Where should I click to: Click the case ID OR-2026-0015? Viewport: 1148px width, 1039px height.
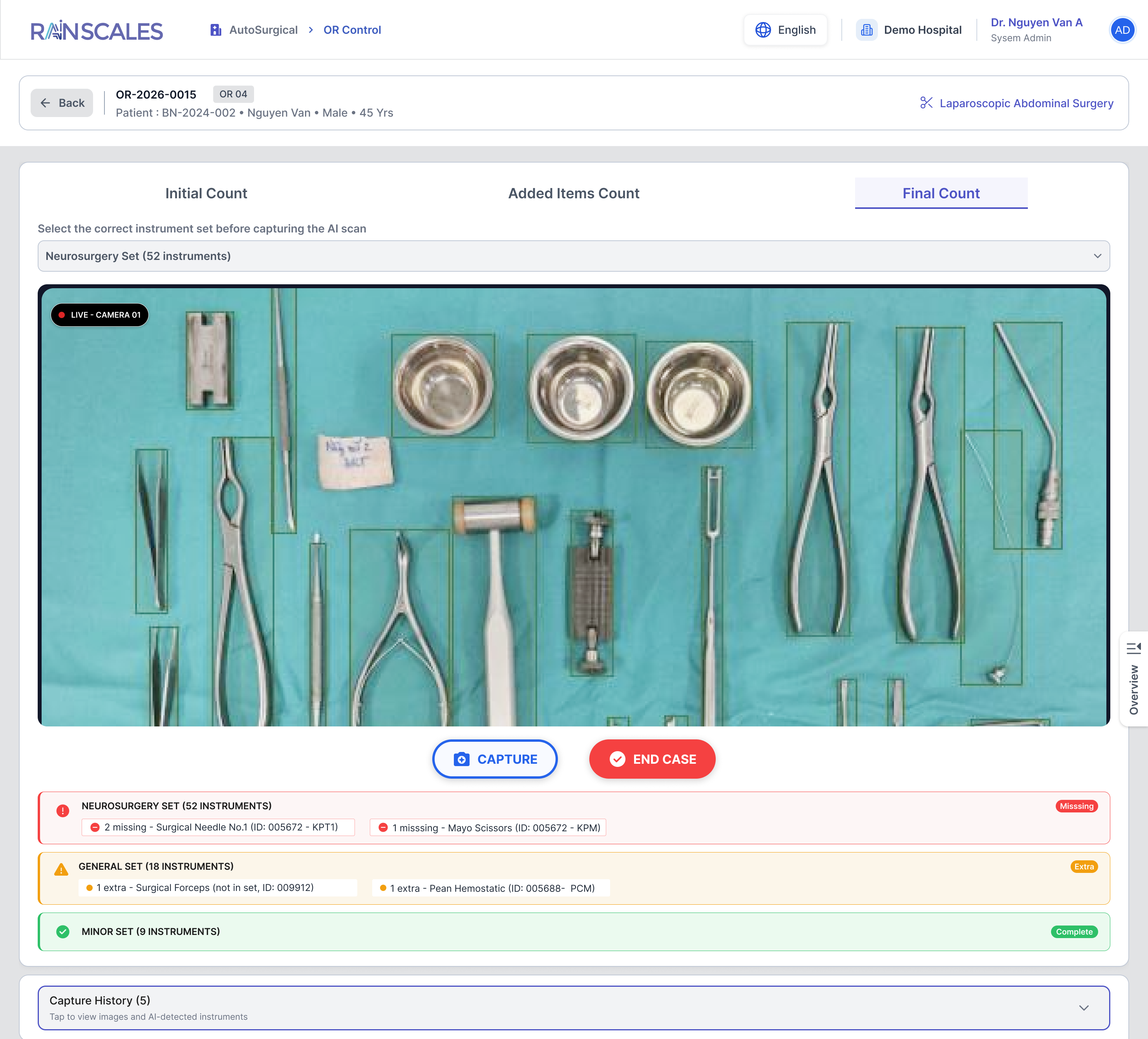[x=156, y=95]
